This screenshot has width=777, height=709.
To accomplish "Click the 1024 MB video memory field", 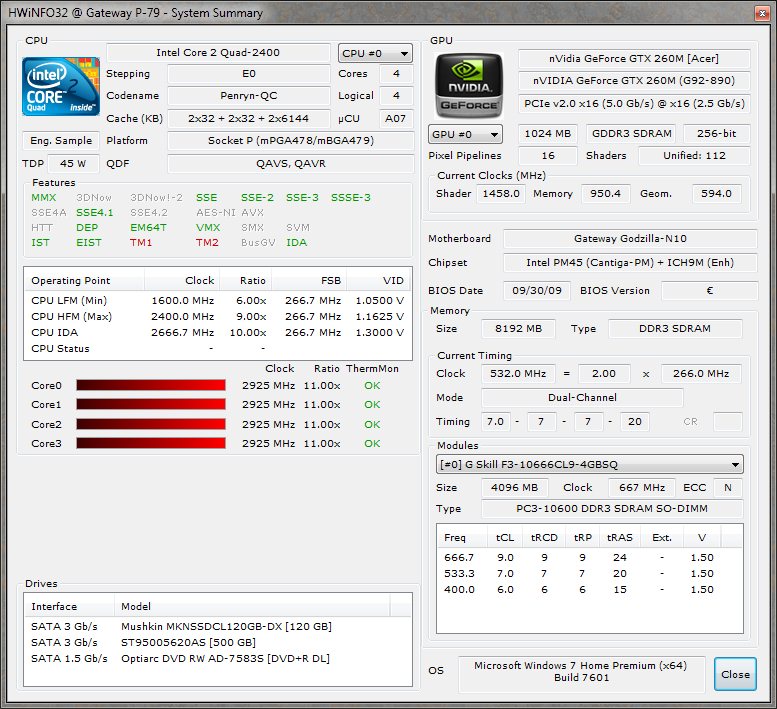I will point(548,134).
